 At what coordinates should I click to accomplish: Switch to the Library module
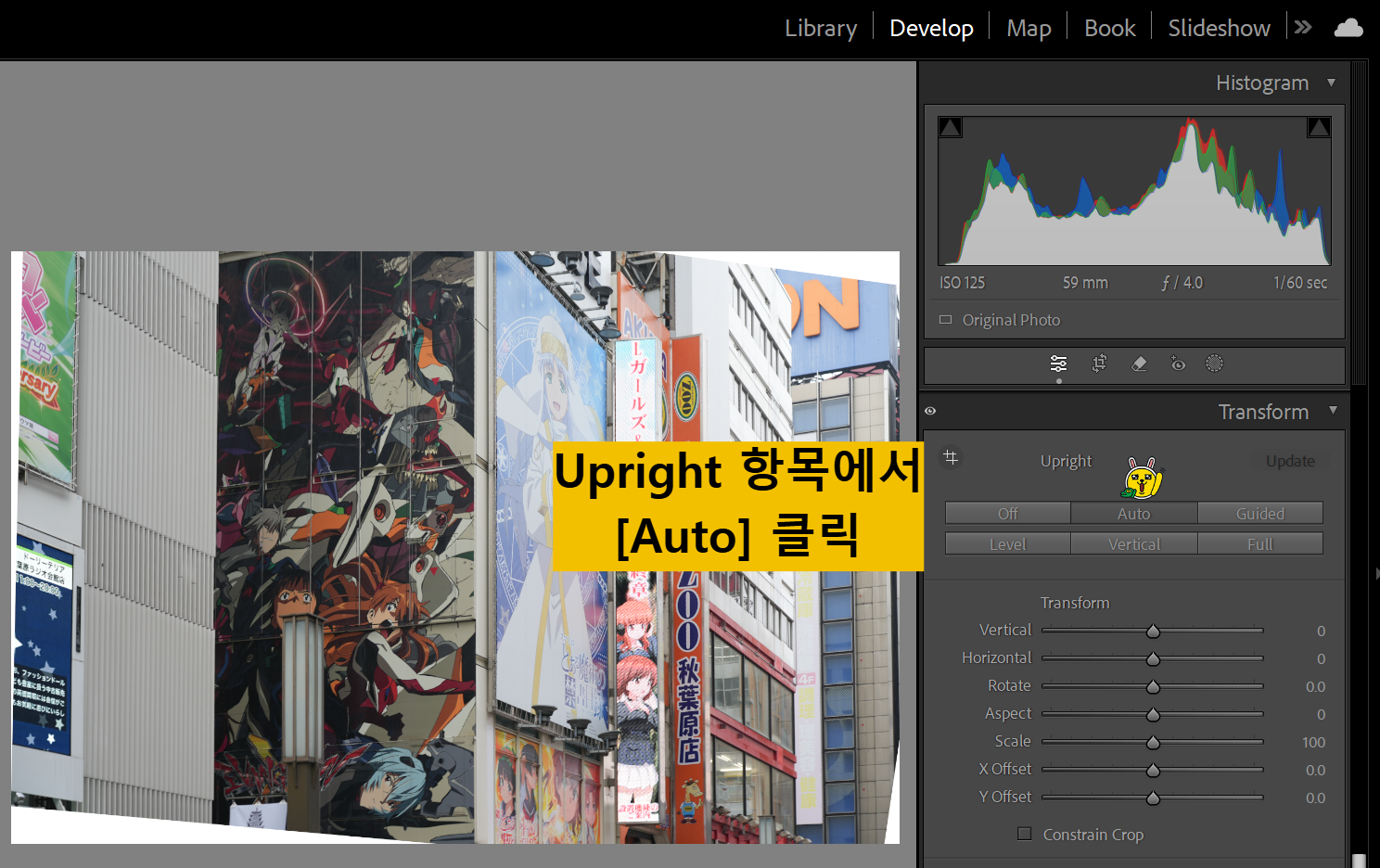820,27
